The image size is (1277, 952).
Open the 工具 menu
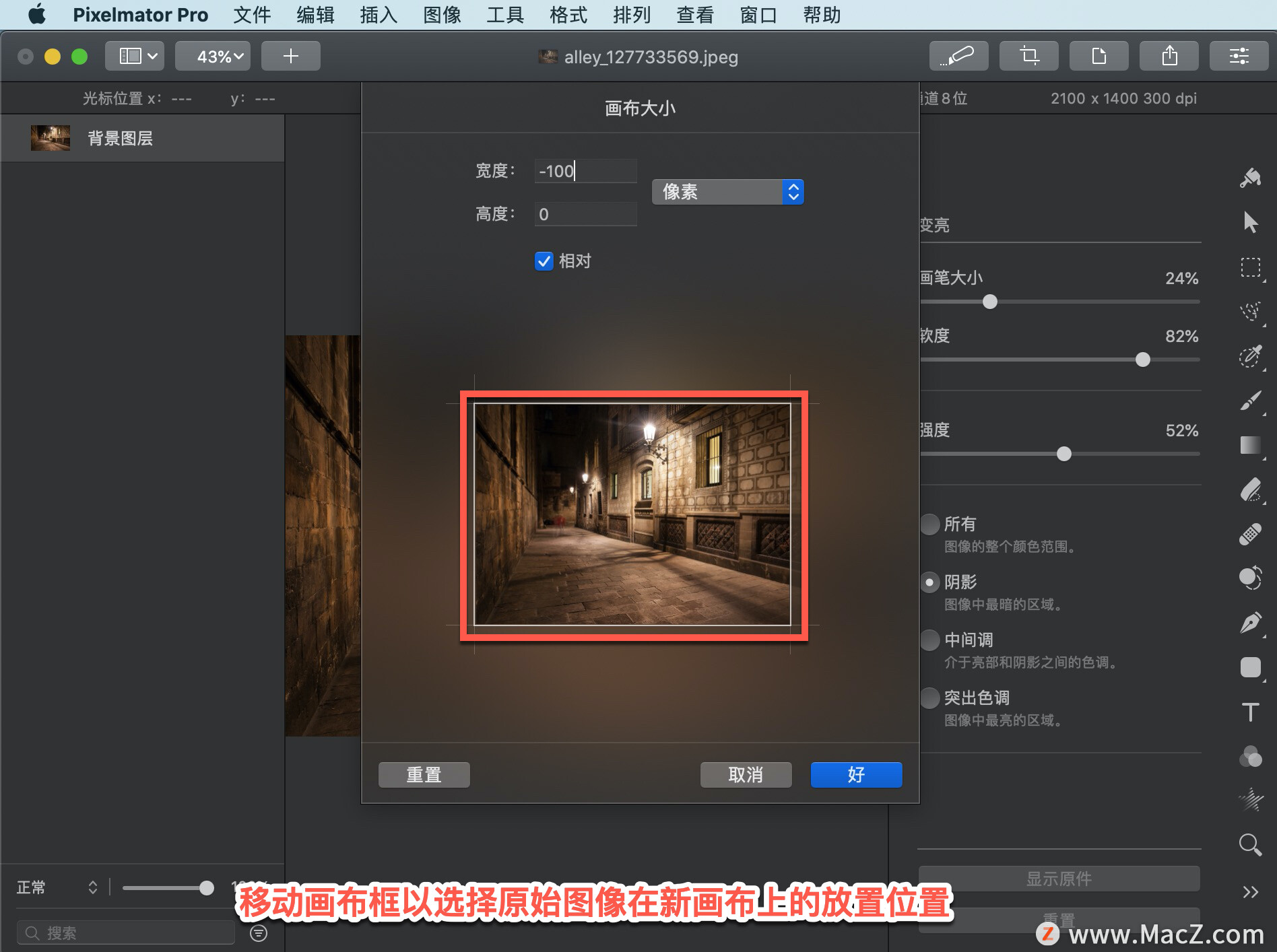click(505, 14)
